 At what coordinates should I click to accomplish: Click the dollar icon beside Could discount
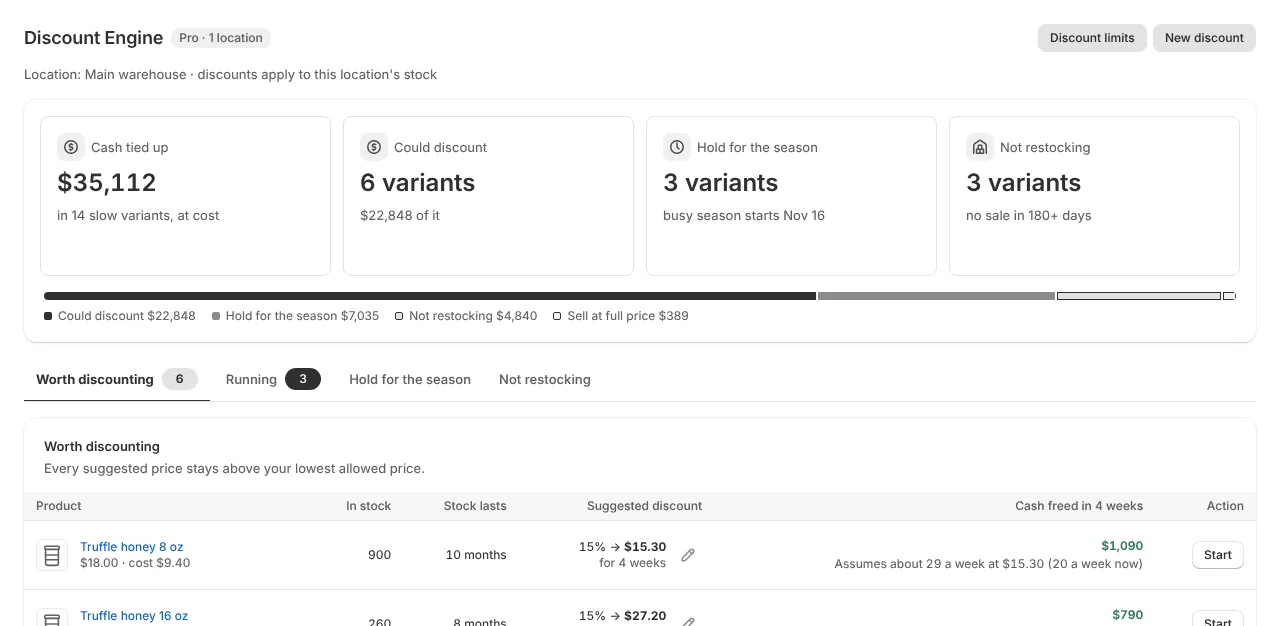(x=374, y=147)
